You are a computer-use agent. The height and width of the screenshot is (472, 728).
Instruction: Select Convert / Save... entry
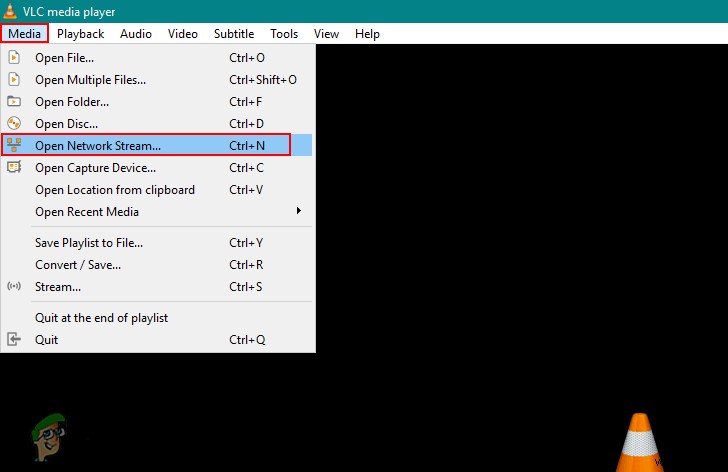pos(157,265)
